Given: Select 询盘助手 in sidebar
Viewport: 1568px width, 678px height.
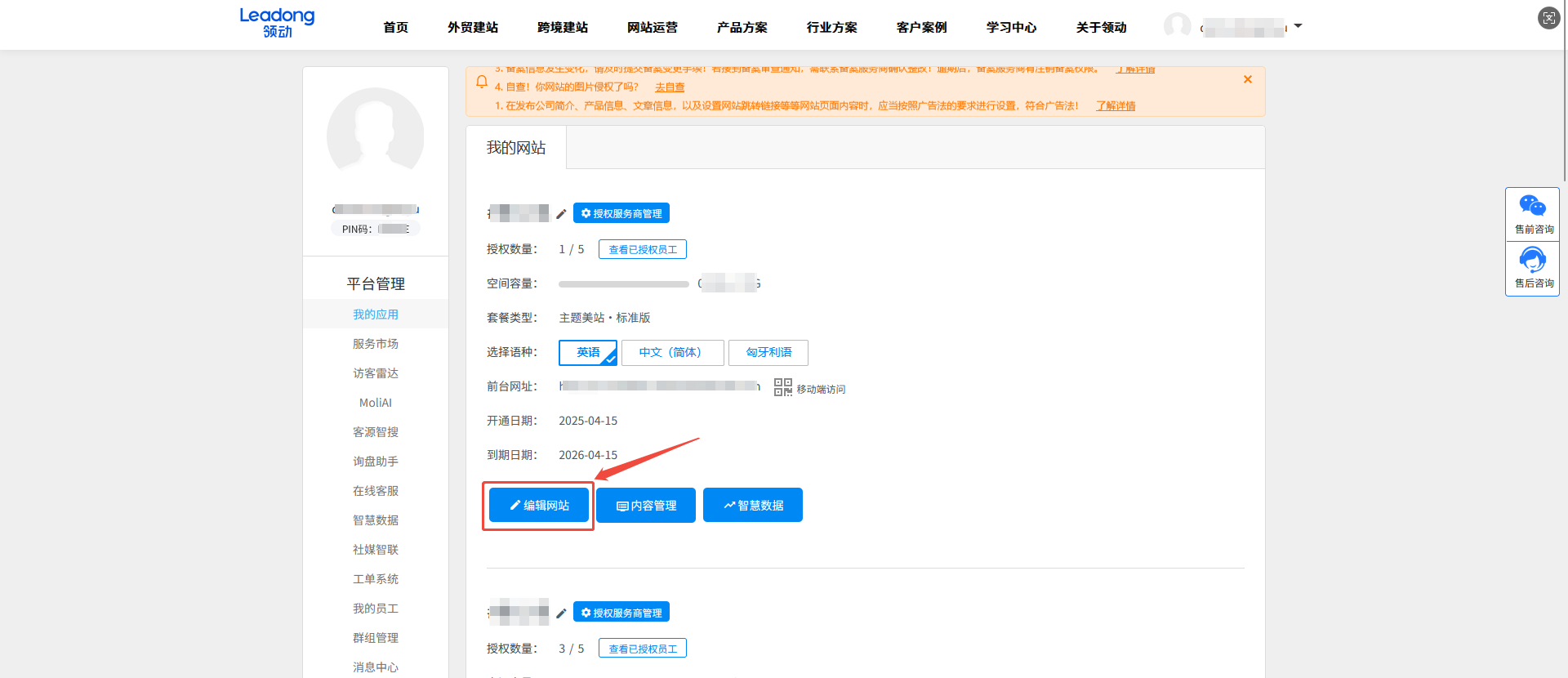Looking at the screenshot, I should point(376,462).
